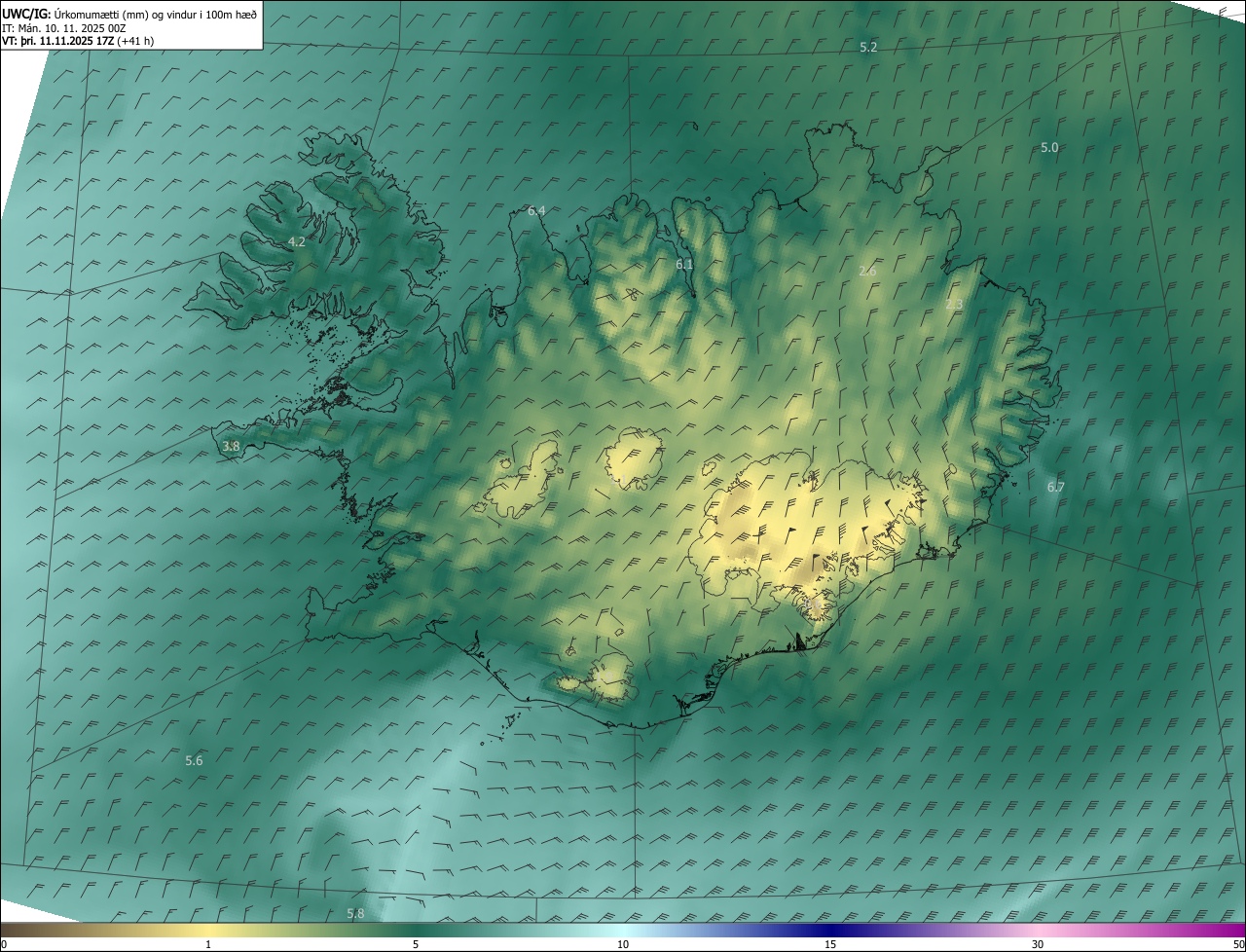This screenshot has width=1246, height=952.
Task: Click the 2.6 value label on the map
Action: tap(867, 271)
